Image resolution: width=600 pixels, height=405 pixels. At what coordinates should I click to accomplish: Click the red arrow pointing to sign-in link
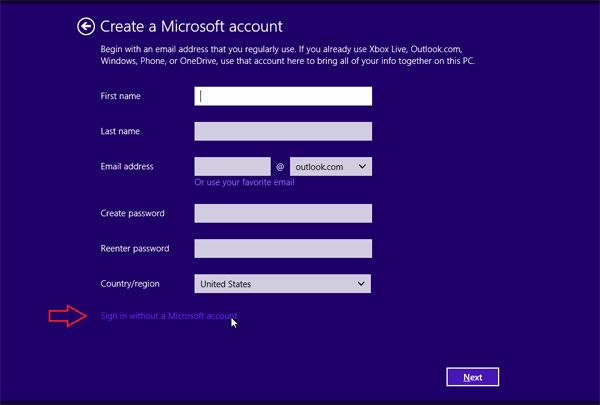point(69,317)
